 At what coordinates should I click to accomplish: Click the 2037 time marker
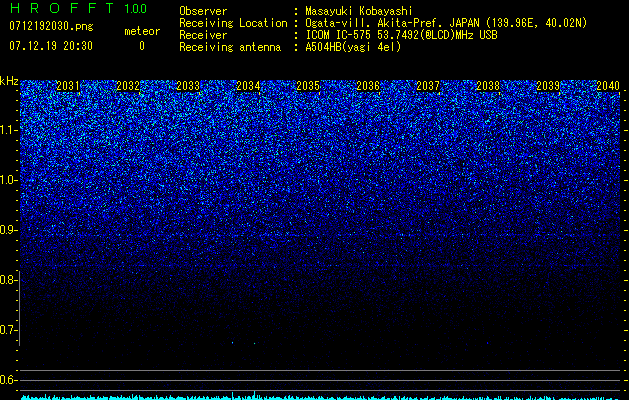tap(428, 86)
